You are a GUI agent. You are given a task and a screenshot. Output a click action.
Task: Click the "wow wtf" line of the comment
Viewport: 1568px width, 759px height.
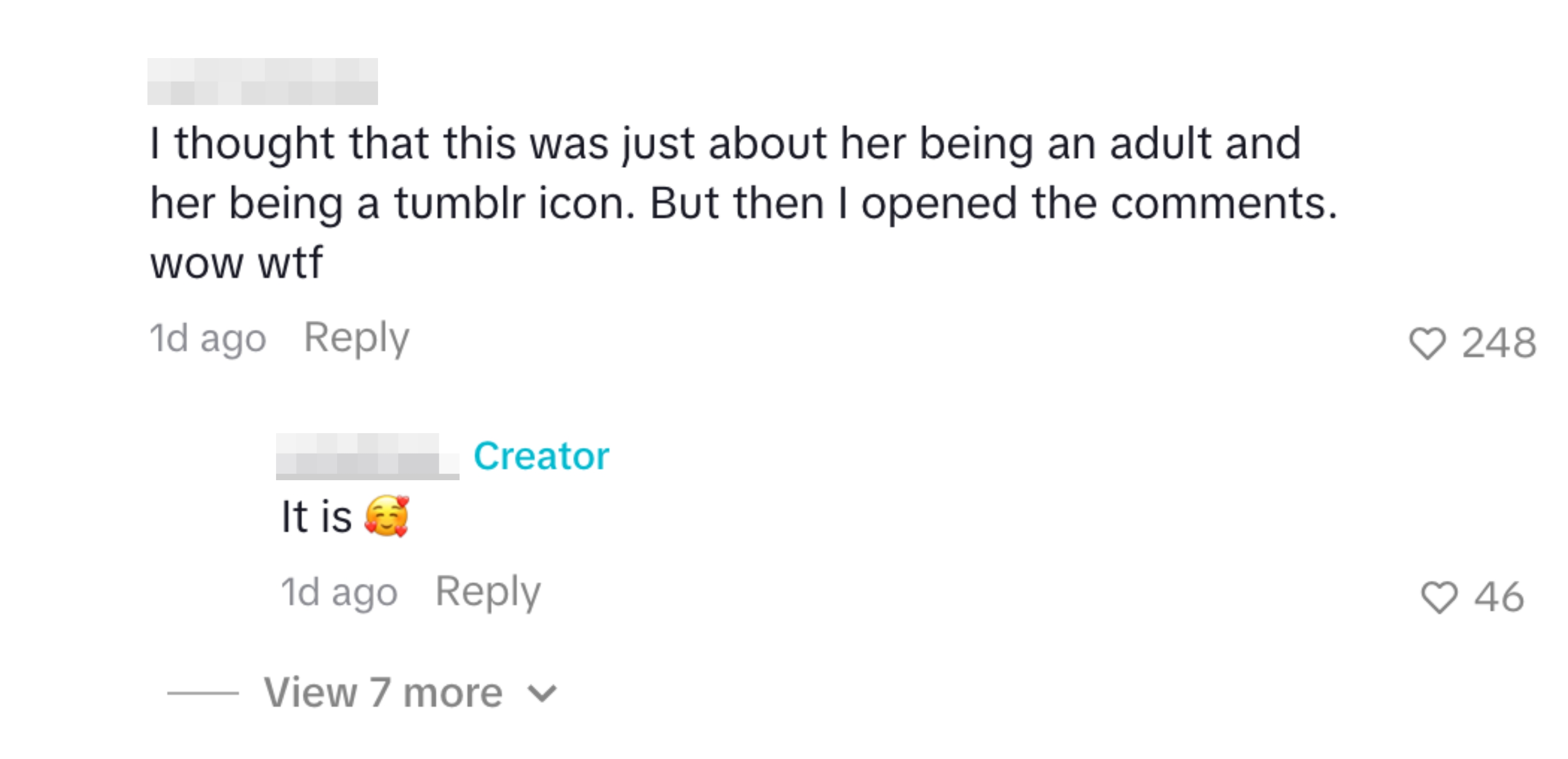[236, 263]
